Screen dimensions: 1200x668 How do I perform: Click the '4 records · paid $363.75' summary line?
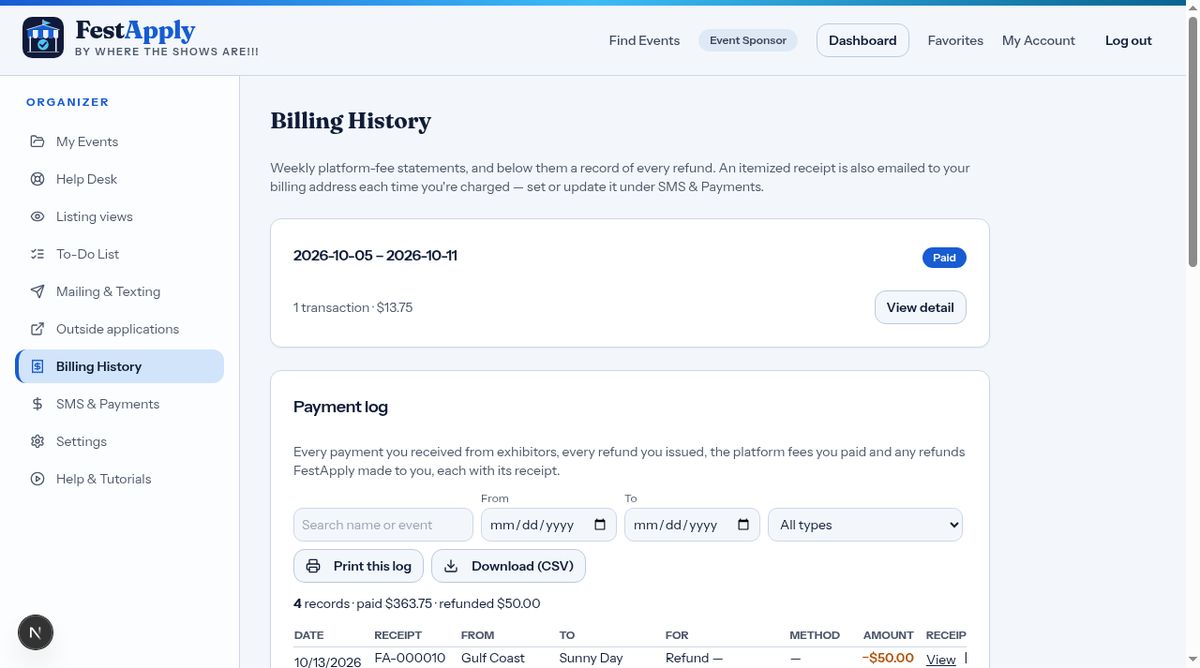(417, 603)
